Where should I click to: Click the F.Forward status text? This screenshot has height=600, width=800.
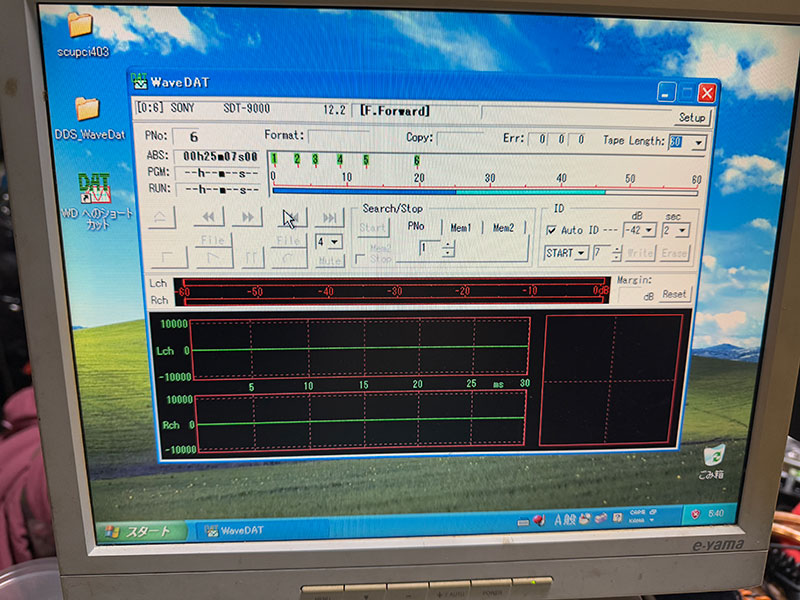(x=394, y=111)
